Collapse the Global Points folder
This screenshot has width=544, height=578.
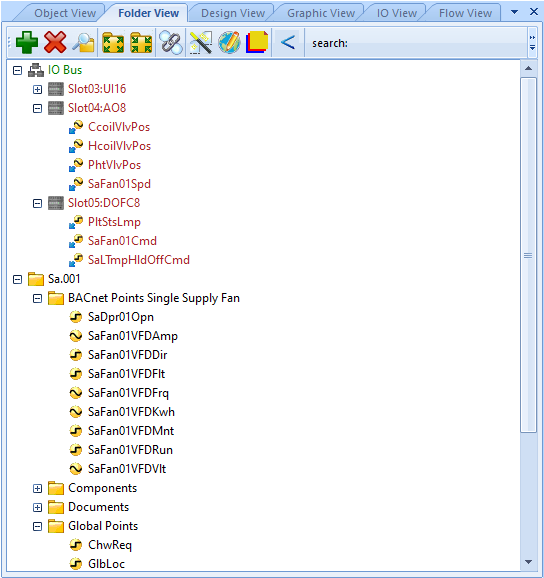pyautogui.click(x=37, y=526)
